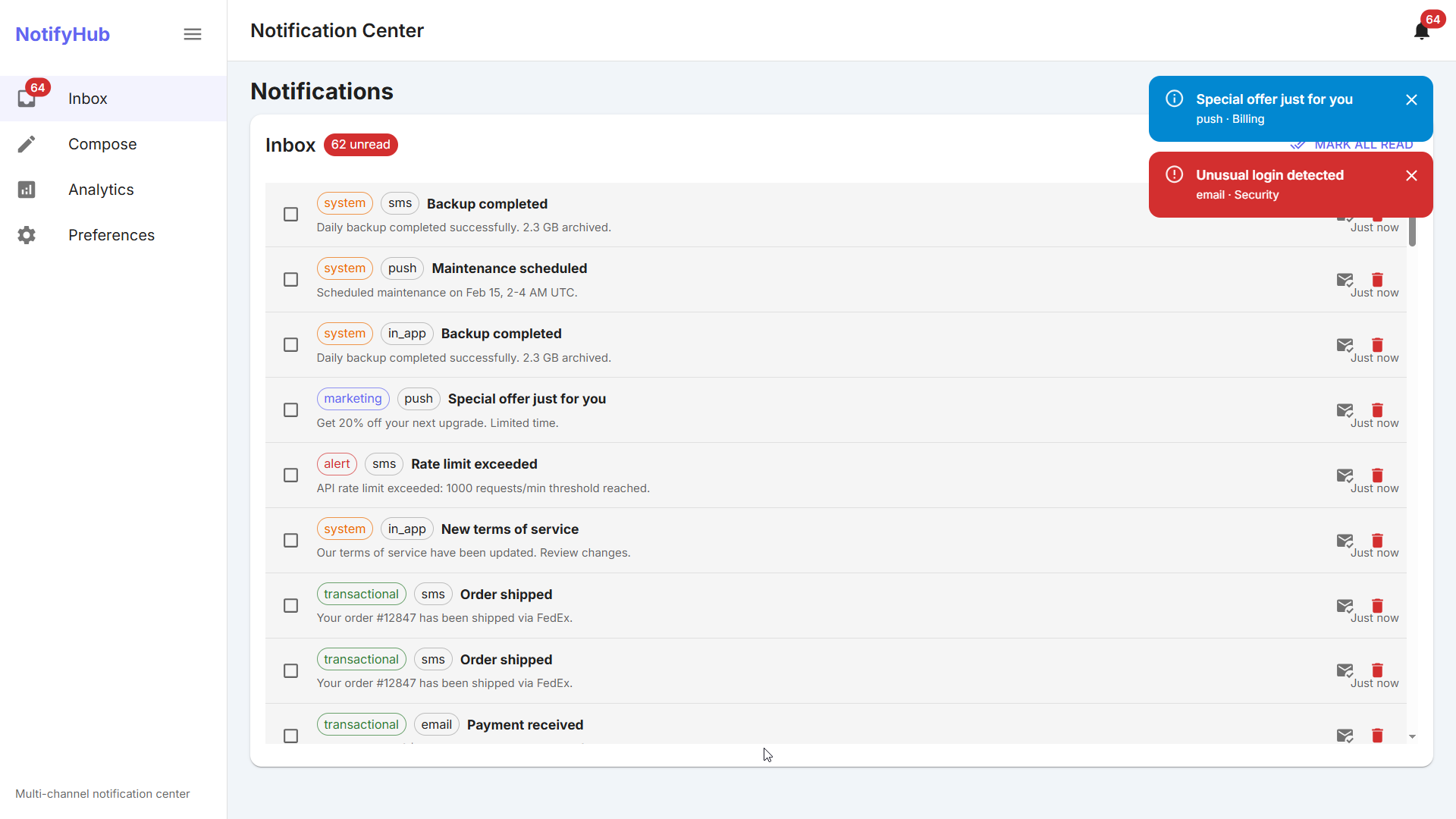Toggle the hamburger menu icon beside NotifyHub
Screen dimensions: 1456x819
click(x=193, y=34)
